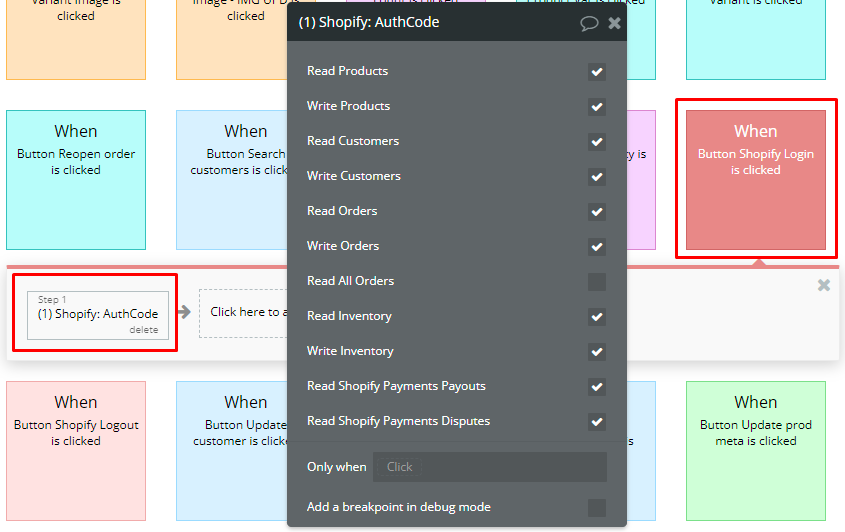Toggle the Read Customers checkbox
The width and height of the screenshot is (845, 532).
pos(597,142)
